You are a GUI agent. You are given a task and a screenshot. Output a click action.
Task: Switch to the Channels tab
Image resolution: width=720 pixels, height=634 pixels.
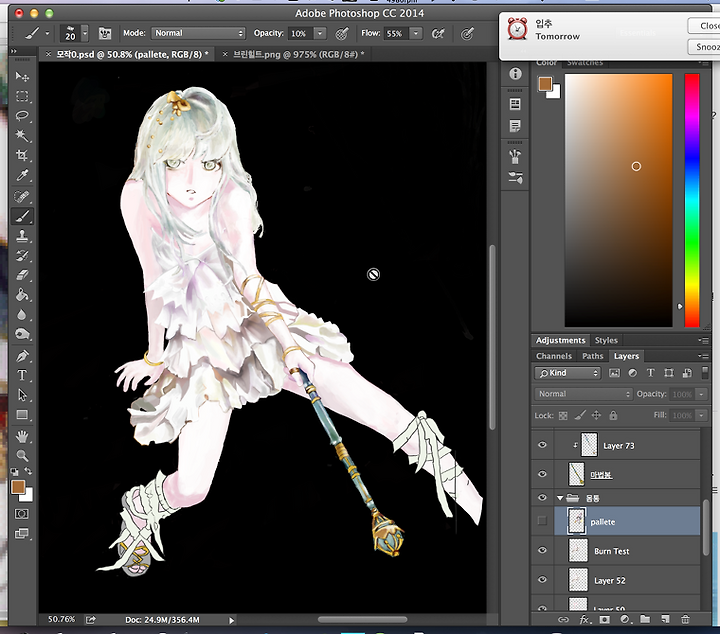tap(554, 356)
